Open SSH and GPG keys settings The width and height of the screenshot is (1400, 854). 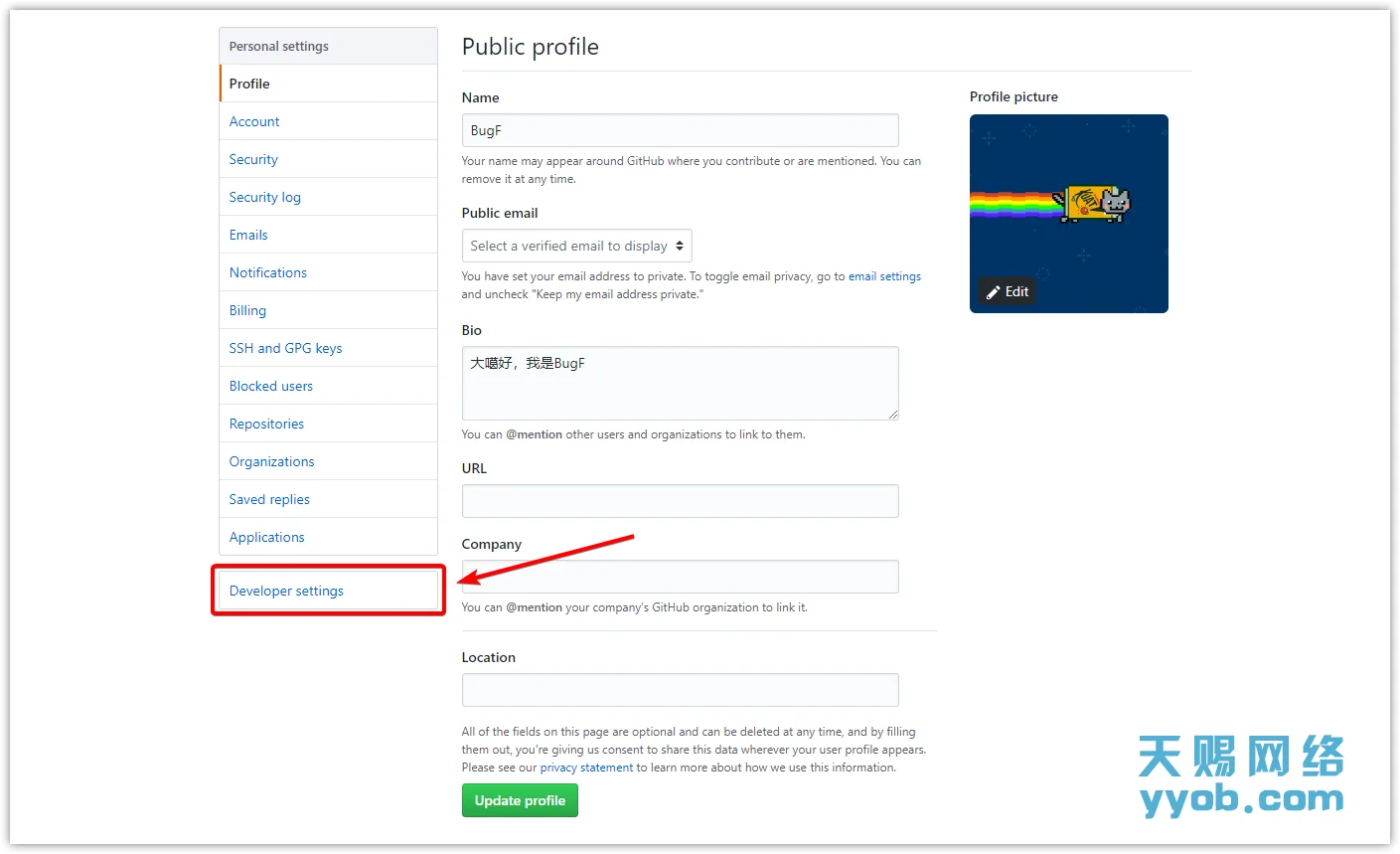[285, 348]
